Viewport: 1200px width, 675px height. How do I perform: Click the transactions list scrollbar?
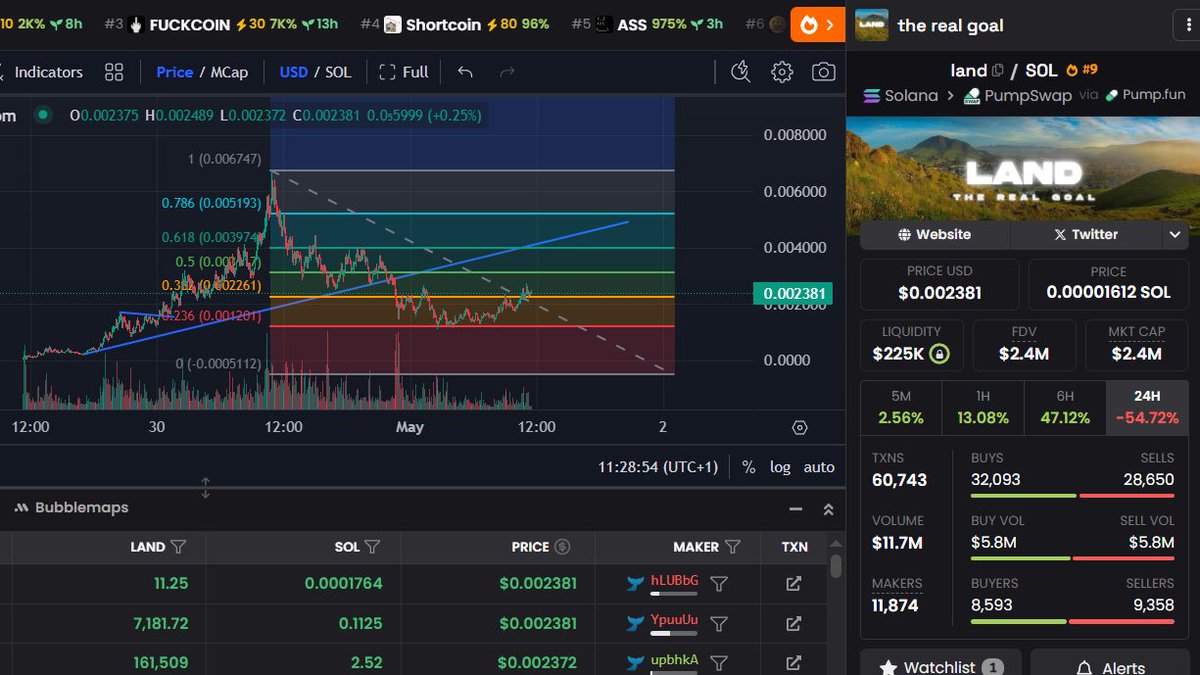tap(836, 567)
